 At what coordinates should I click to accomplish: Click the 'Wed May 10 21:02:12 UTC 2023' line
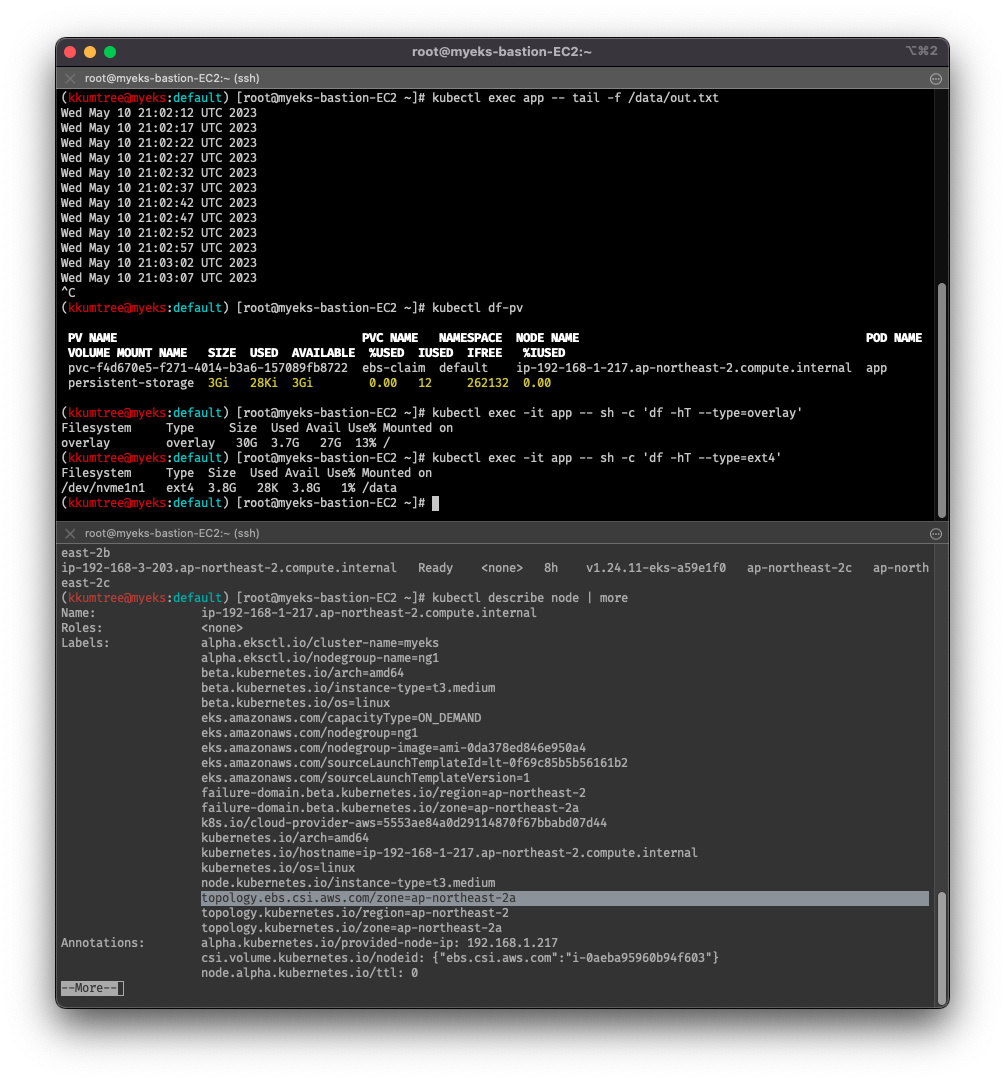click(159, 113)
